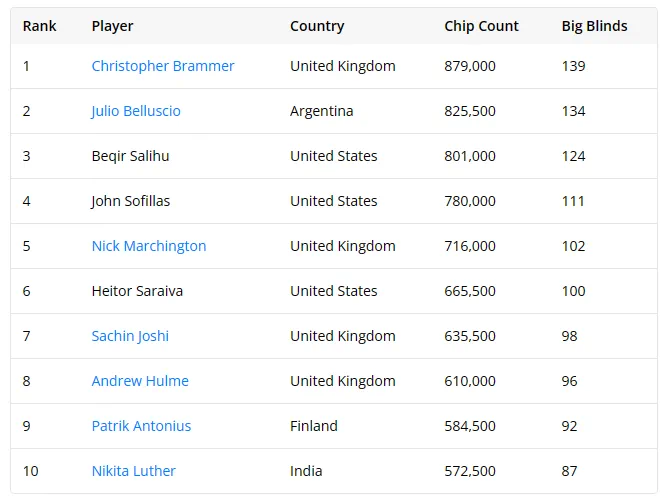Click the Finland country cell
667x500 pixels.
pos(314,426)
